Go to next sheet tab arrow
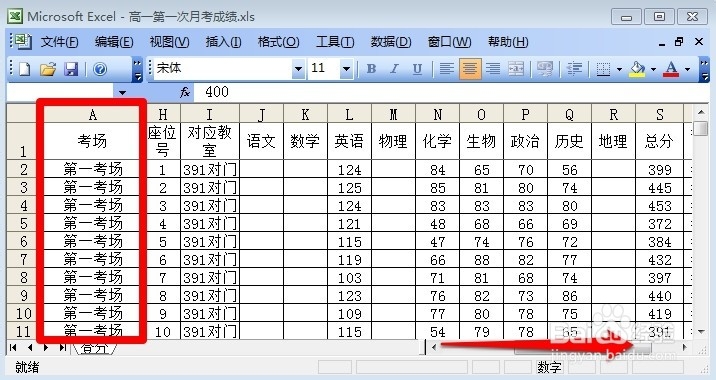 (46, 348)
